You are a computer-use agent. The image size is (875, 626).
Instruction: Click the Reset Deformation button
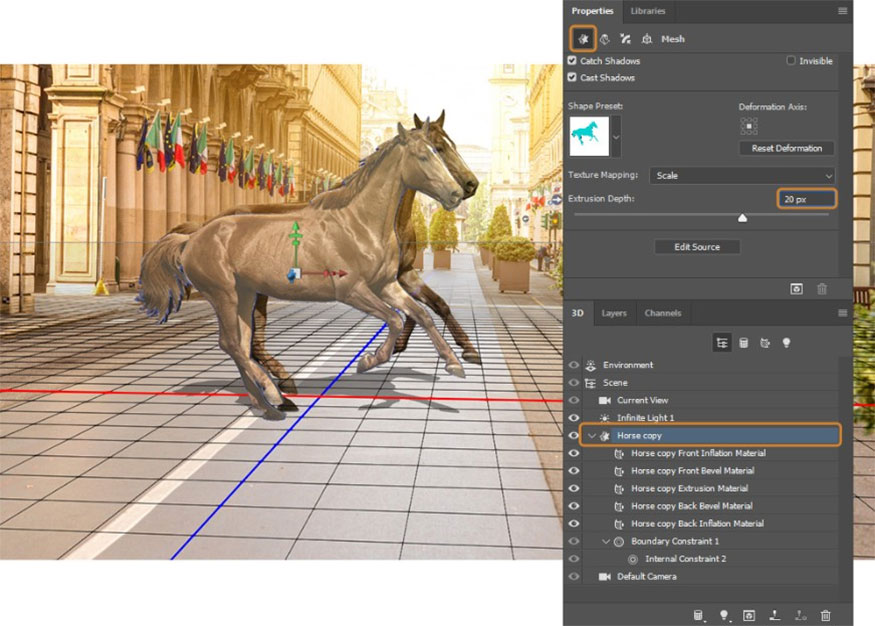(x=787, y=148)
